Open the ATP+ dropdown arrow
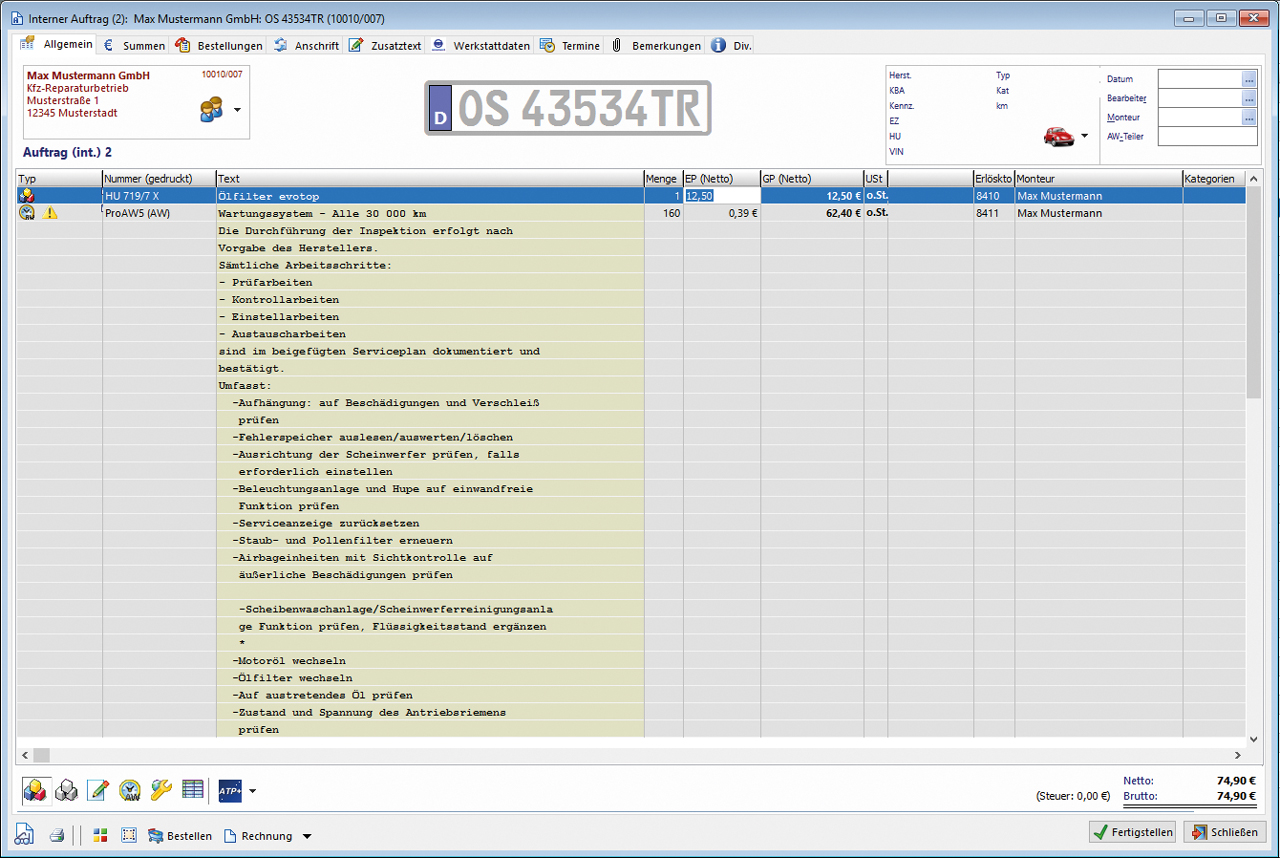The height and width of the screenshot is (858, 1280). (x=252, y=791)
